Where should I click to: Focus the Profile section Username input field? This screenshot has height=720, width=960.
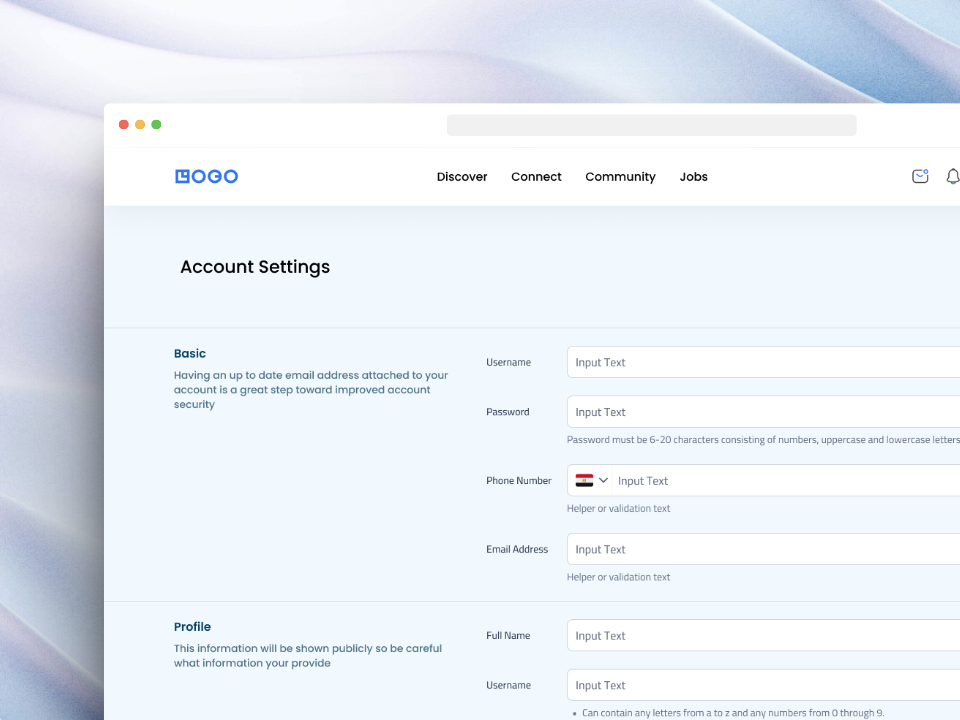tap(763, 685)
